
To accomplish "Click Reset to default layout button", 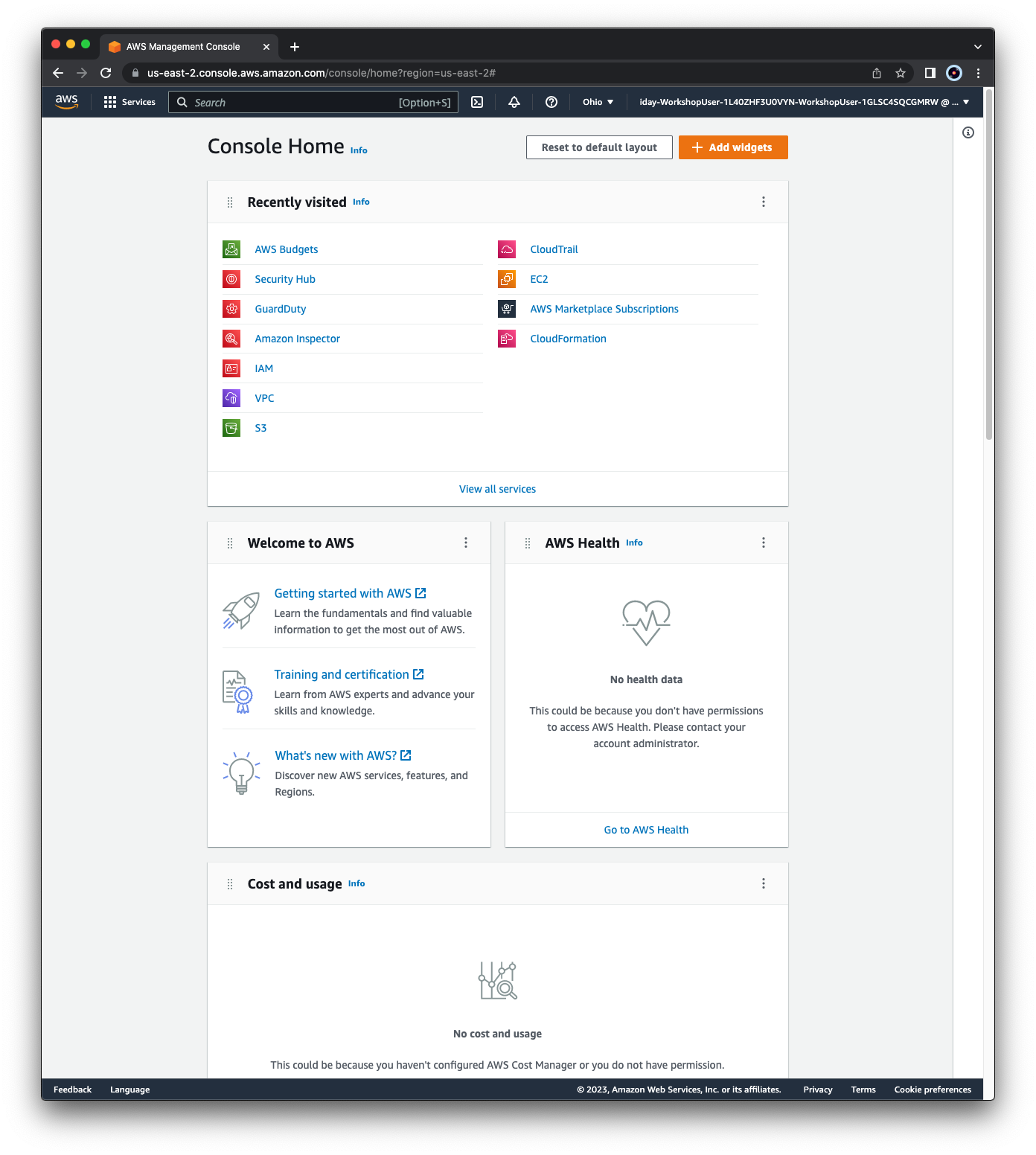I will [x=599, y=147].
